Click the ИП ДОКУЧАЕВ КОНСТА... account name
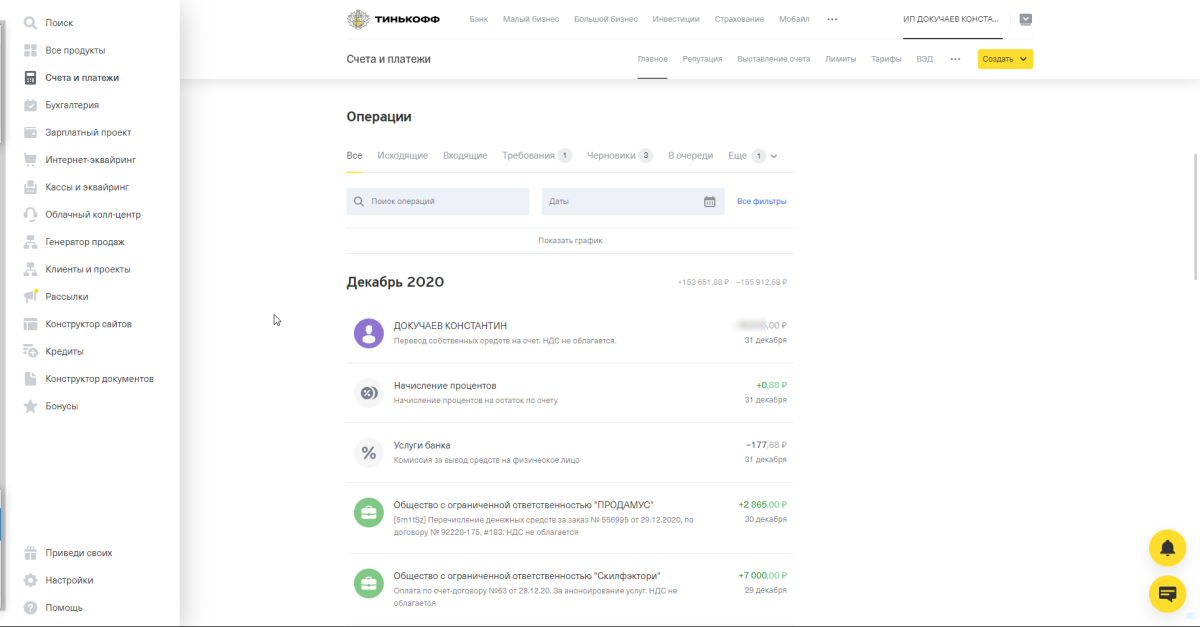 pos(951,19)
